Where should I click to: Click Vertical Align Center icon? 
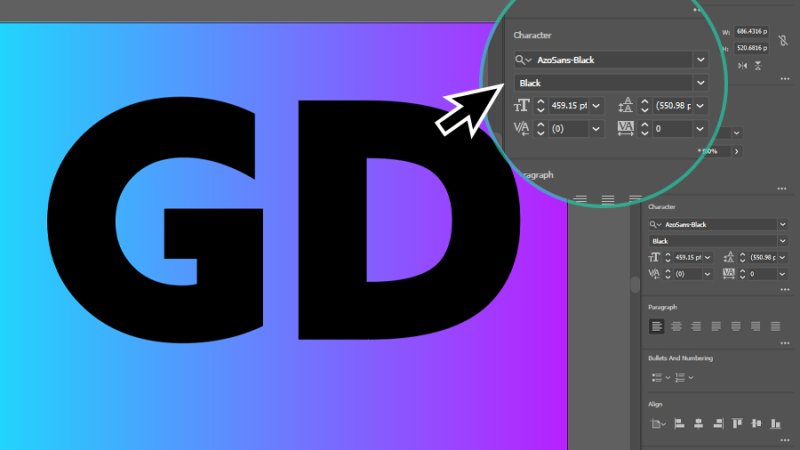757,423
